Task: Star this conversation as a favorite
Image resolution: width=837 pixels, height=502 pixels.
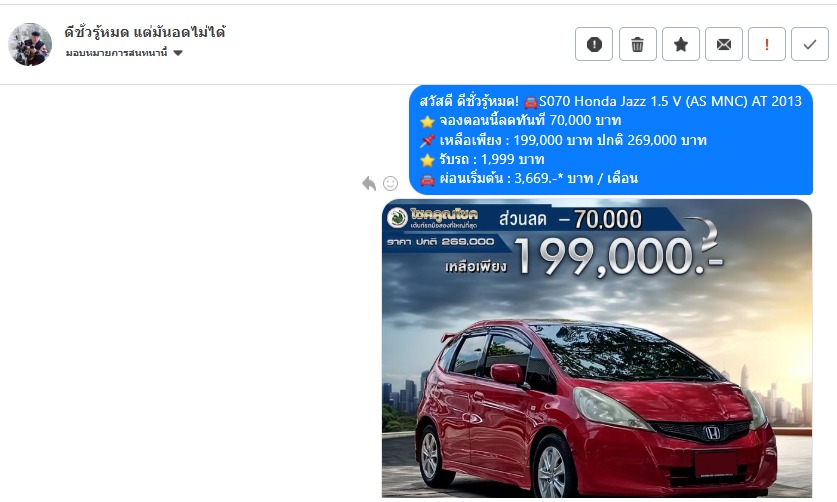Action: (681, 44)
